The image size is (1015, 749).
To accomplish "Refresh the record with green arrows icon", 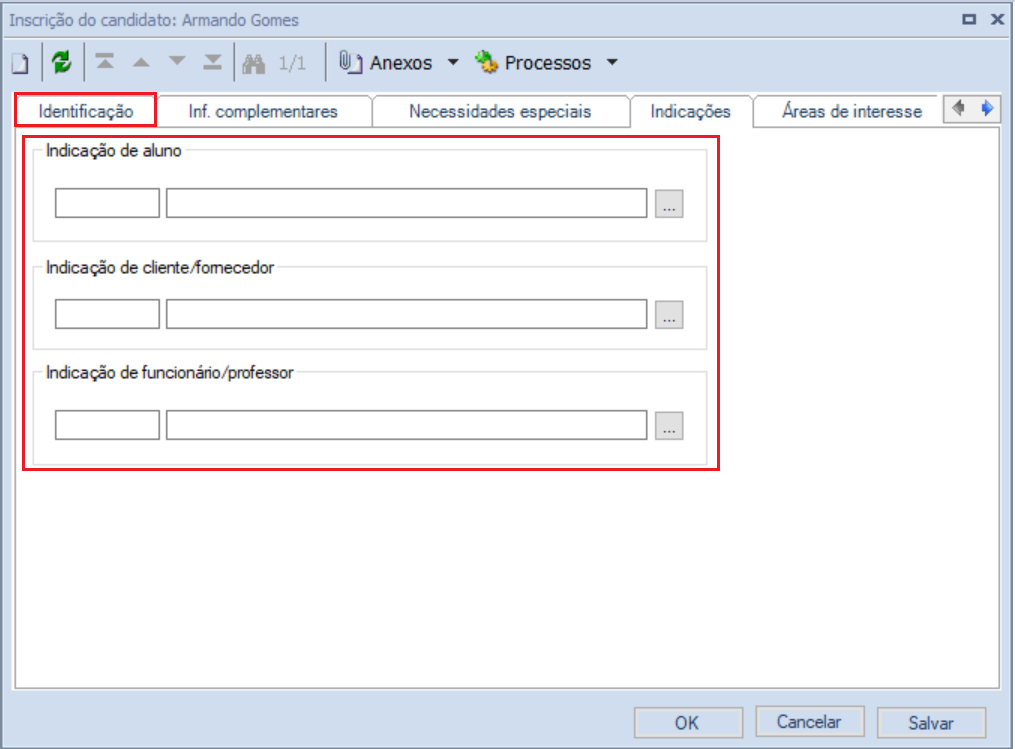I will (x=61, y=63).
